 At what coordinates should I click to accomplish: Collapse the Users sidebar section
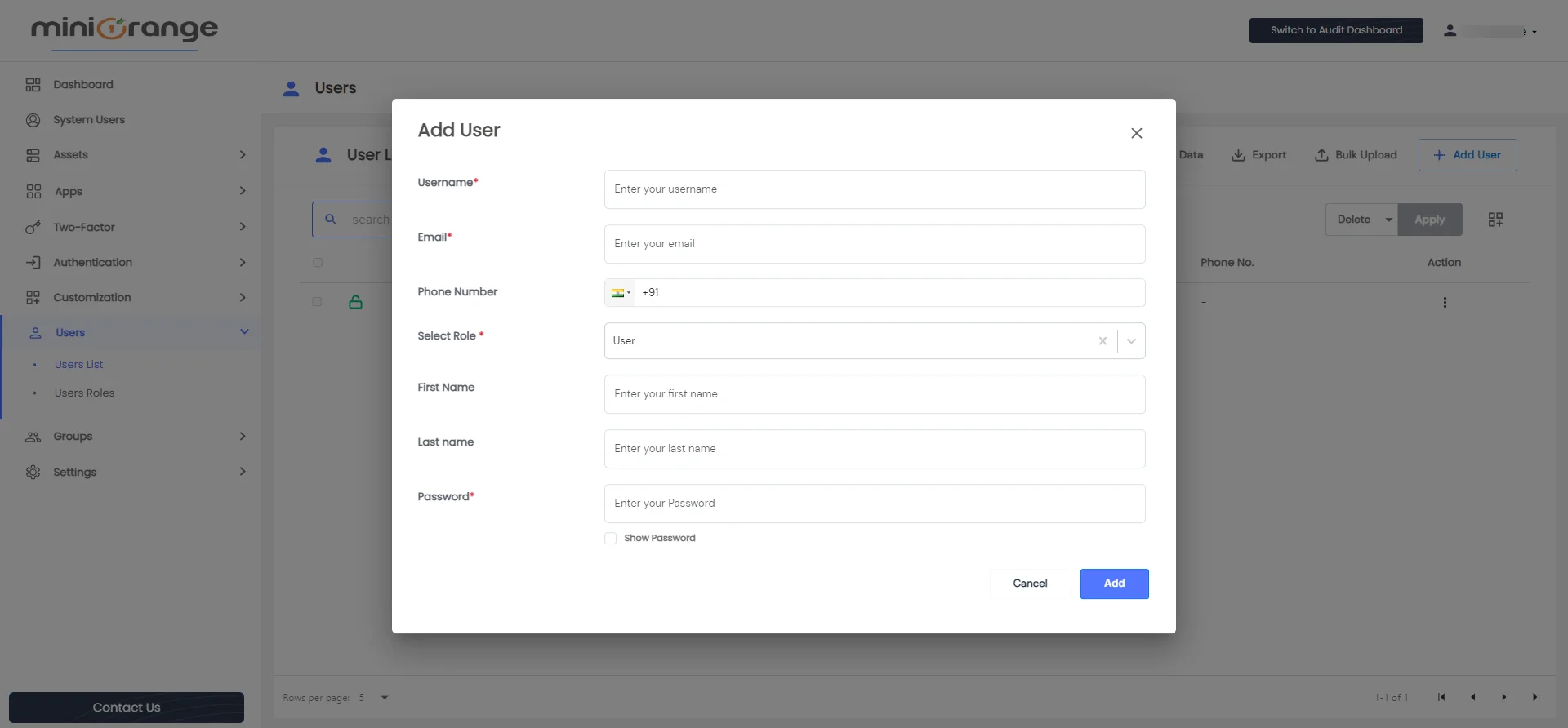pyautogui.click(x=244, y=332)
